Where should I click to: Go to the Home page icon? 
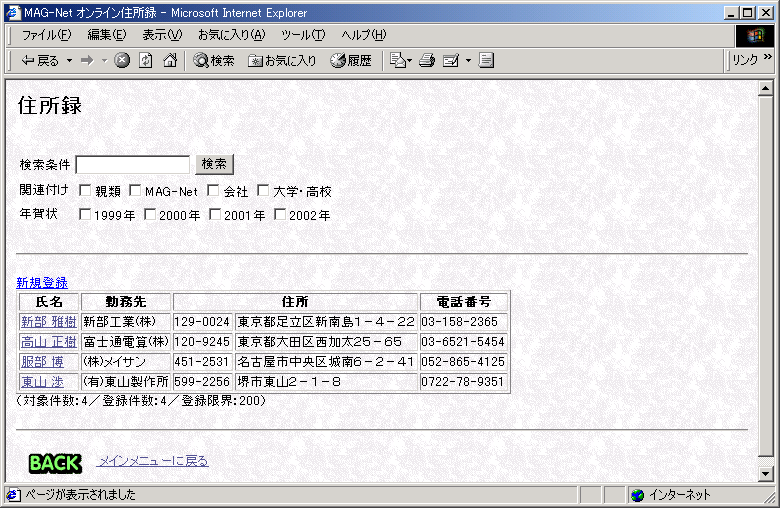coord(170,61)
